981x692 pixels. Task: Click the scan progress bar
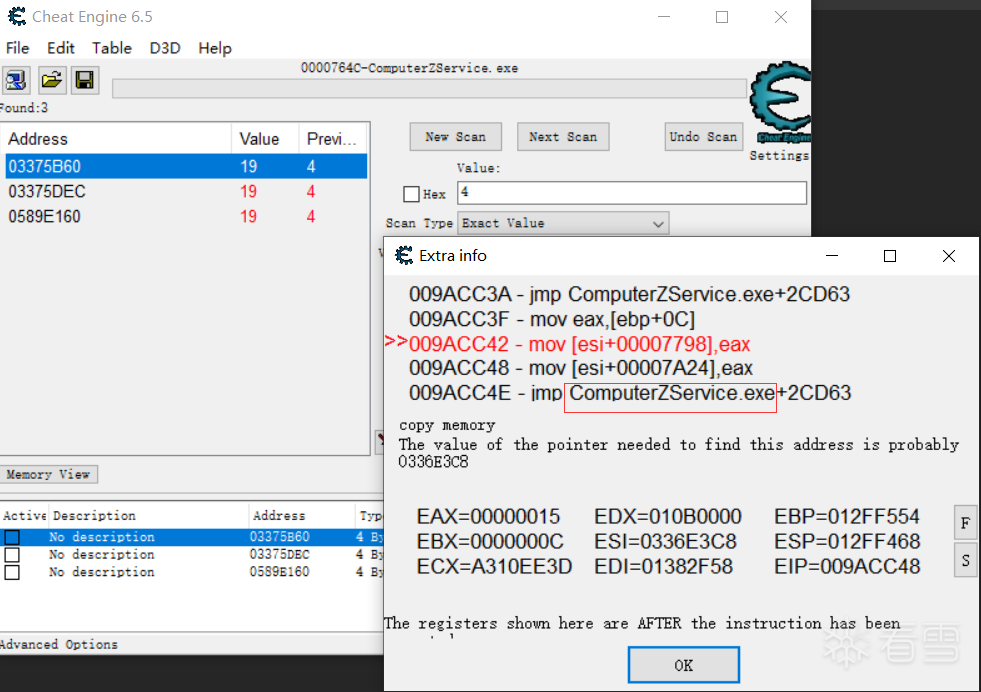point(430,89)
